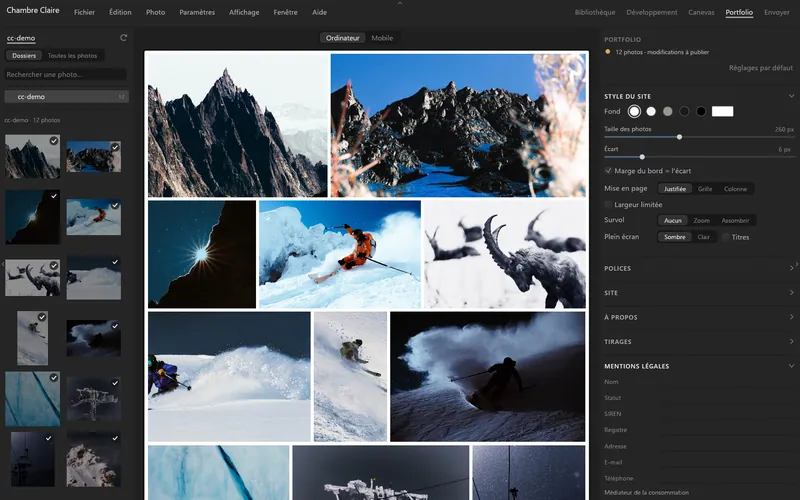Collapse top bar with the up chevron
Image resolution: width=800 pixels, height=500 pixels.
(x=400, y=3)
